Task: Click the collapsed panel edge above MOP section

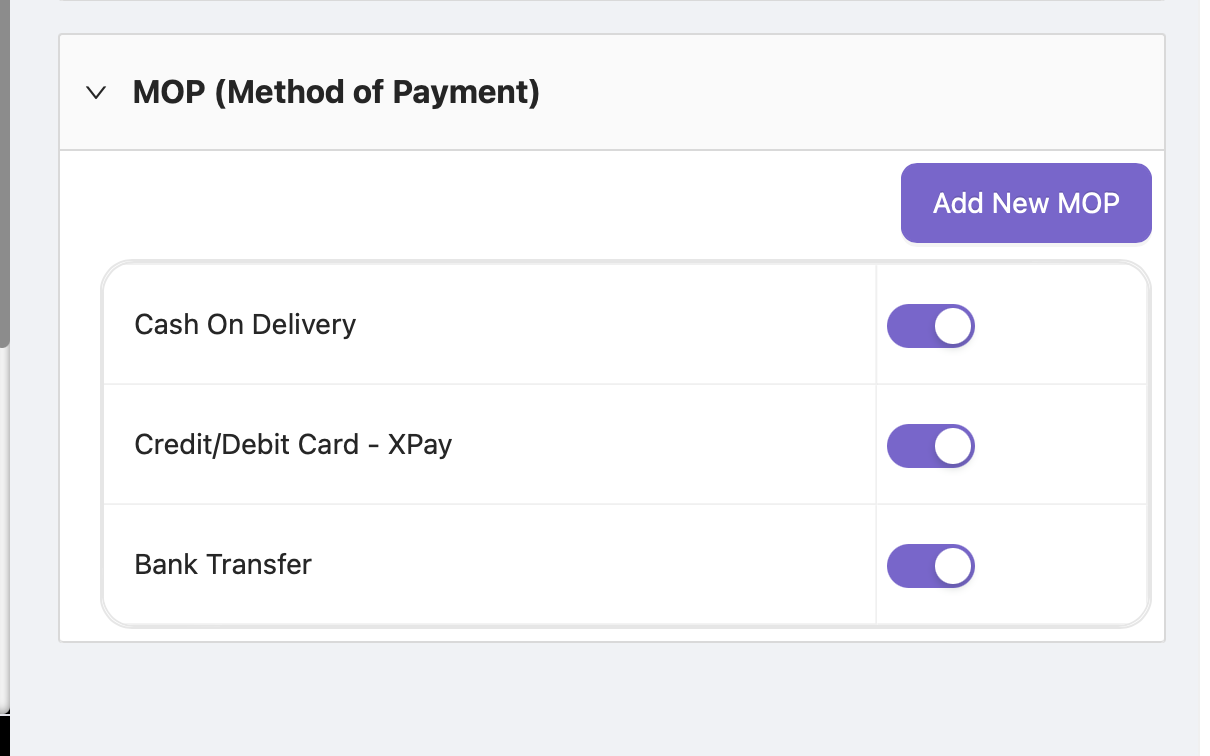Action: (x=612, y=1)
